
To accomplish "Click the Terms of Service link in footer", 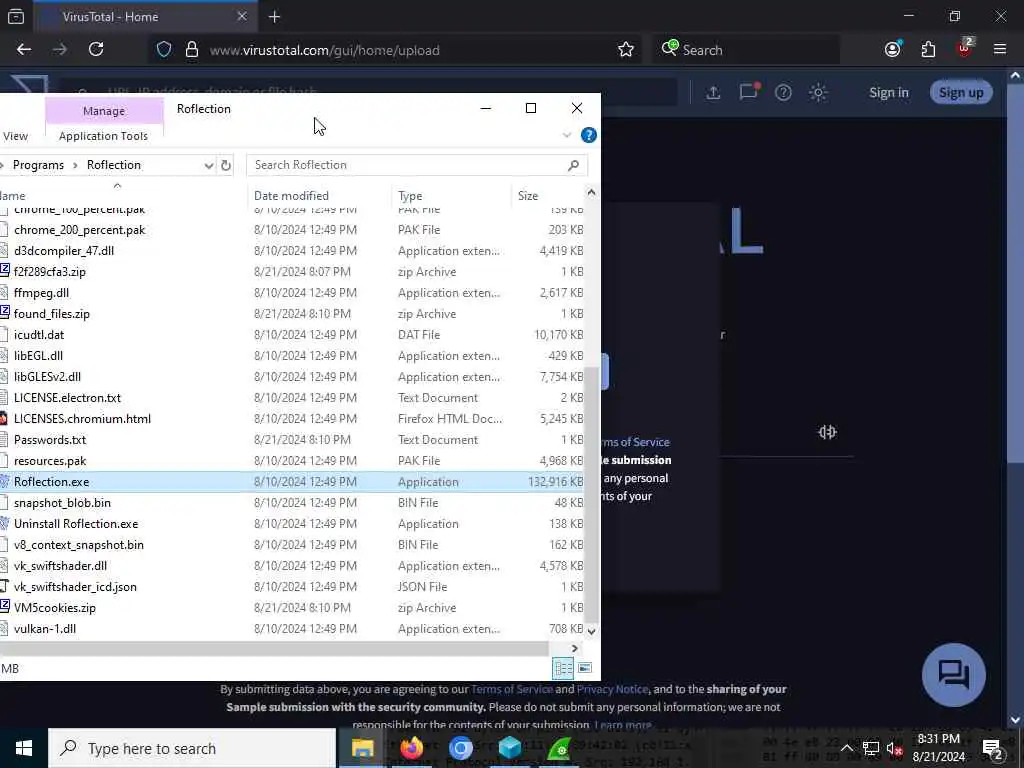I will (x=512, y=689).
